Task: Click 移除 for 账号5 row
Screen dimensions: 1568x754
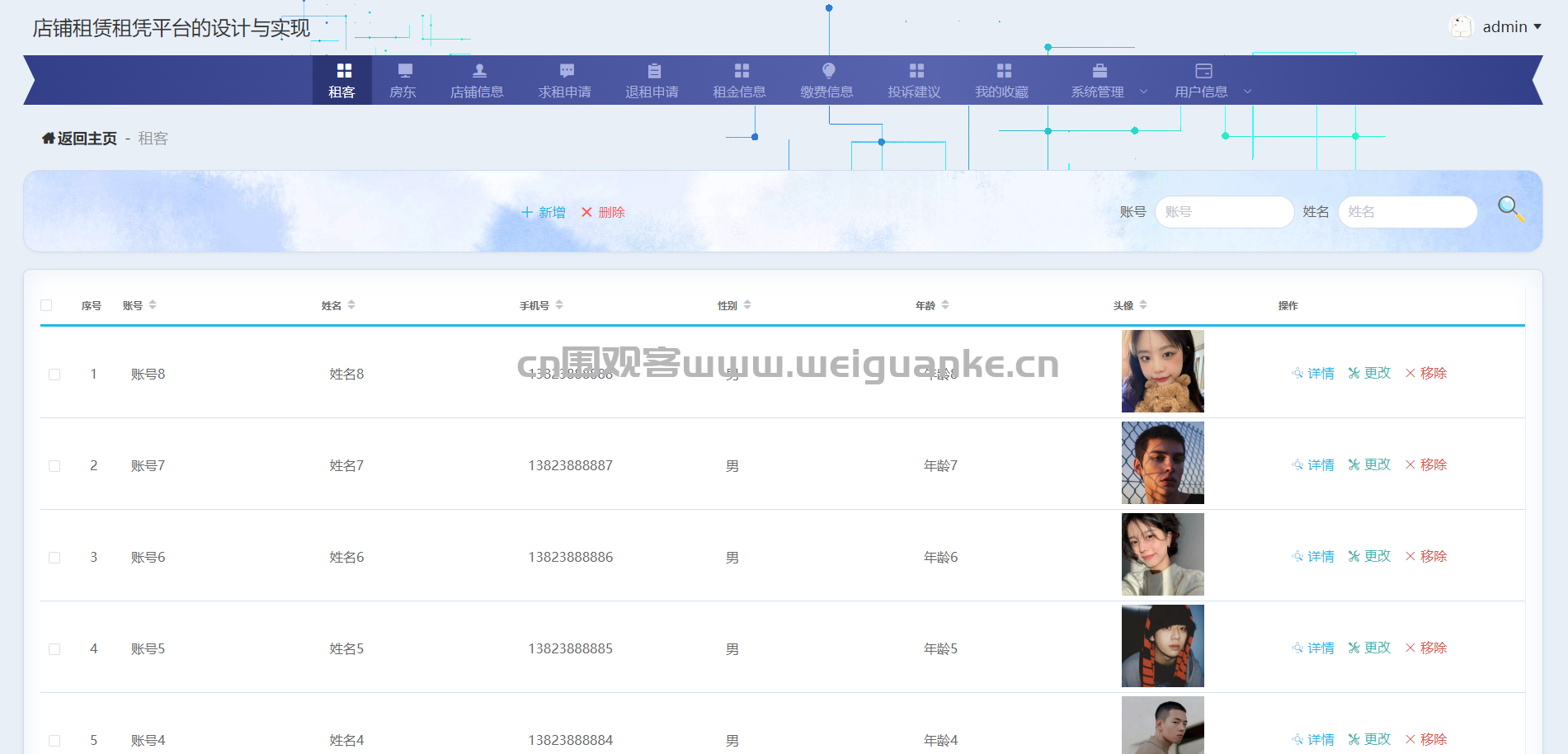Action: click(1426, 648)
